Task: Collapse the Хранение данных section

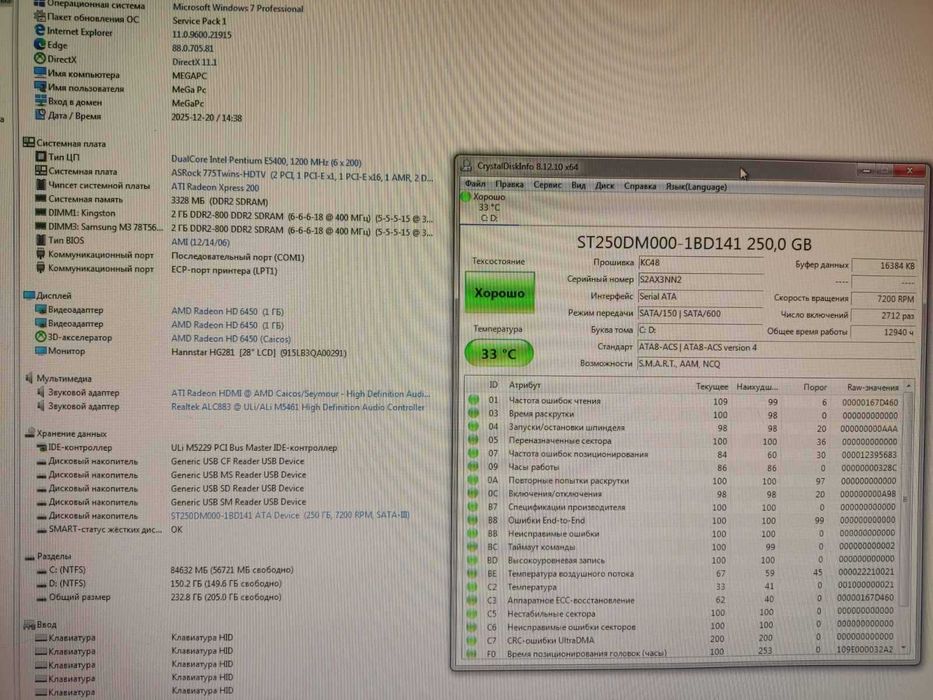Action: pyautogui.click(x=29, y=433)
